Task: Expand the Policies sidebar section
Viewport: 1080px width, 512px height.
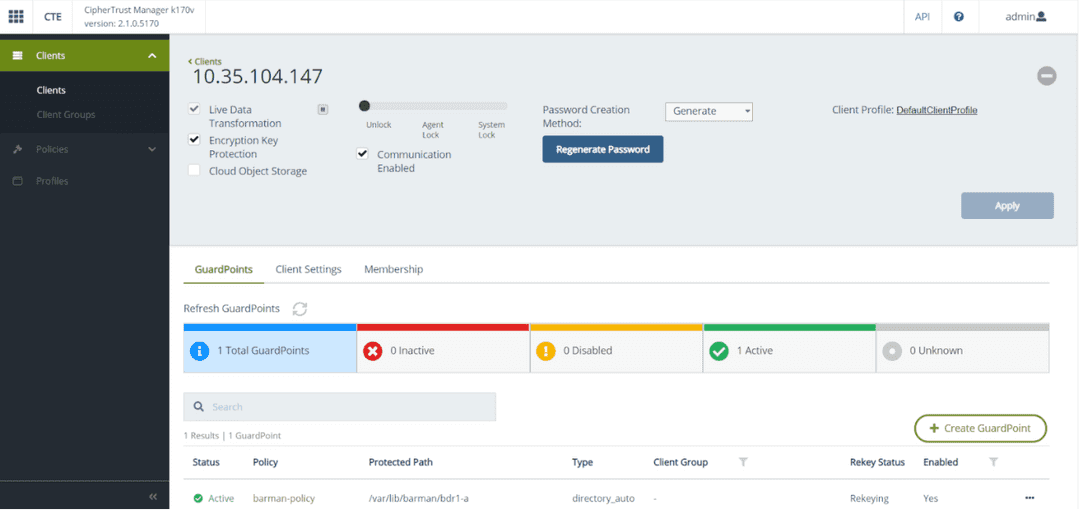Action: point(84,149)
